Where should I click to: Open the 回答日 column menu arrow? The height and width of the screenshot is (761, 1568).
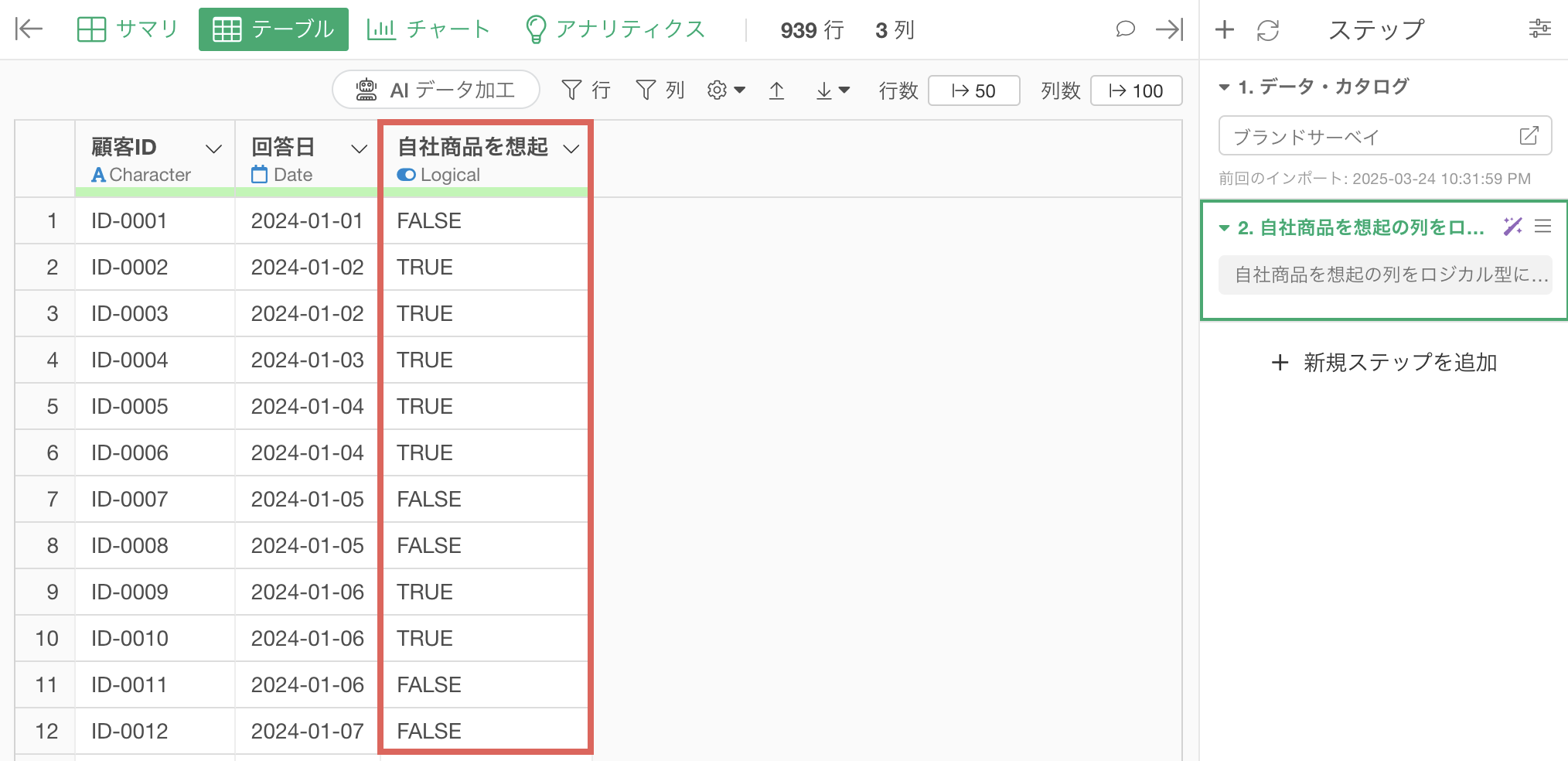tap(359, 148)
